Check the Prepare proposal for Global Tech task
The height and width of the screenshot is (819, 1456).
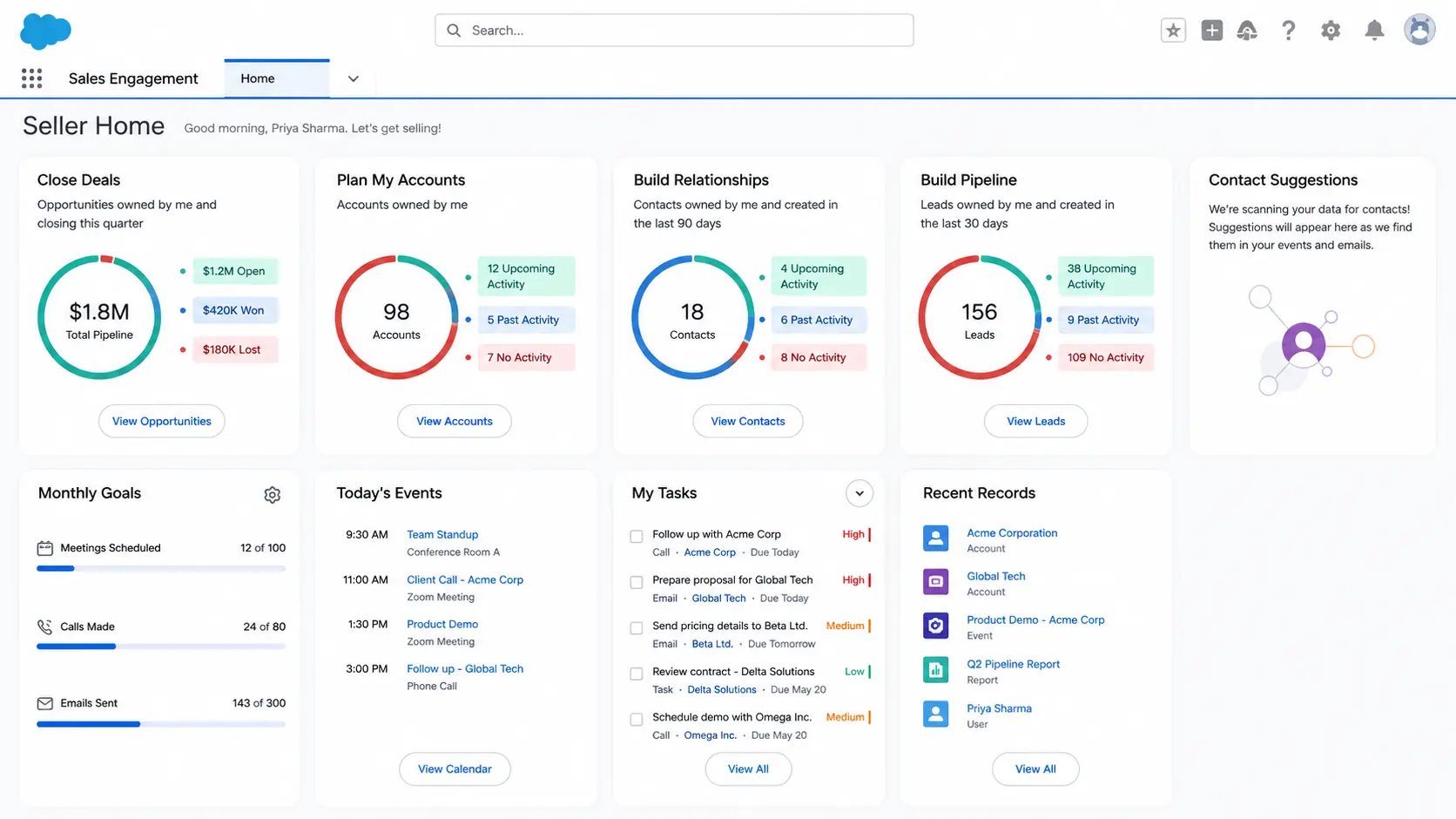(x=637, y=582)
